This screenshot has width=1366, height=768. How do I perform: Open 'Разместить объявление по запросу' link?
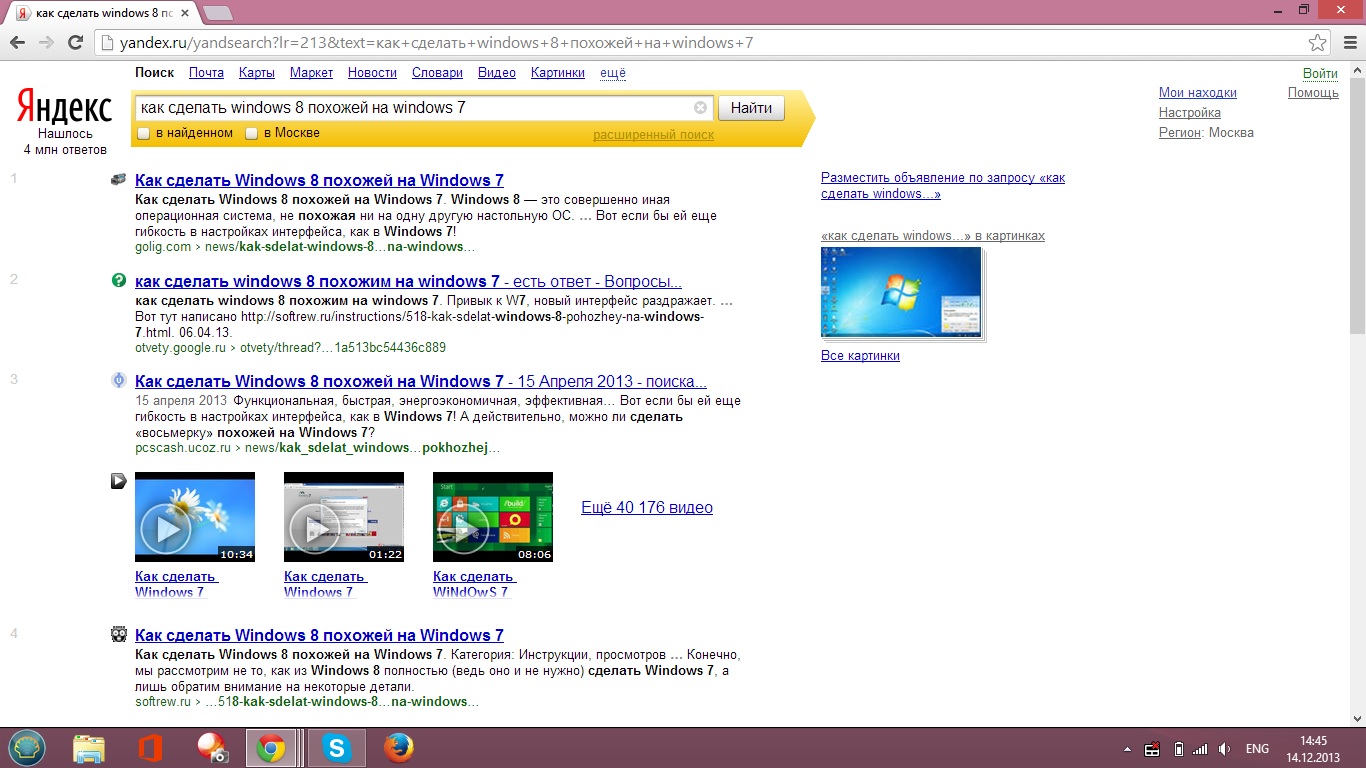tap(943, 186)
